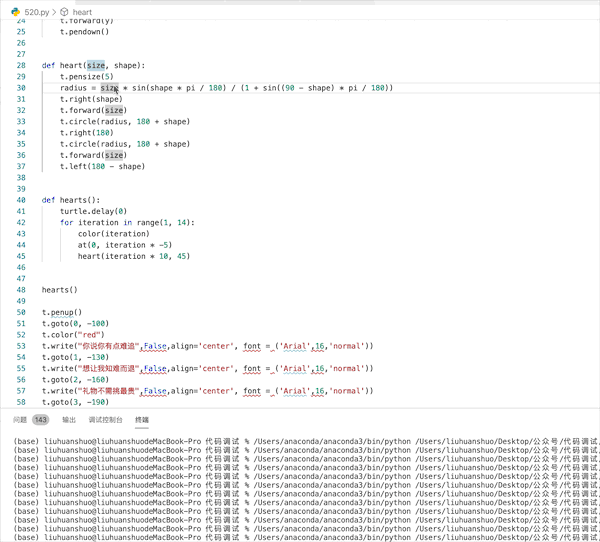Click line number 50 in gutter
Viewport: 600px width, 542px height.
point(21,312)
